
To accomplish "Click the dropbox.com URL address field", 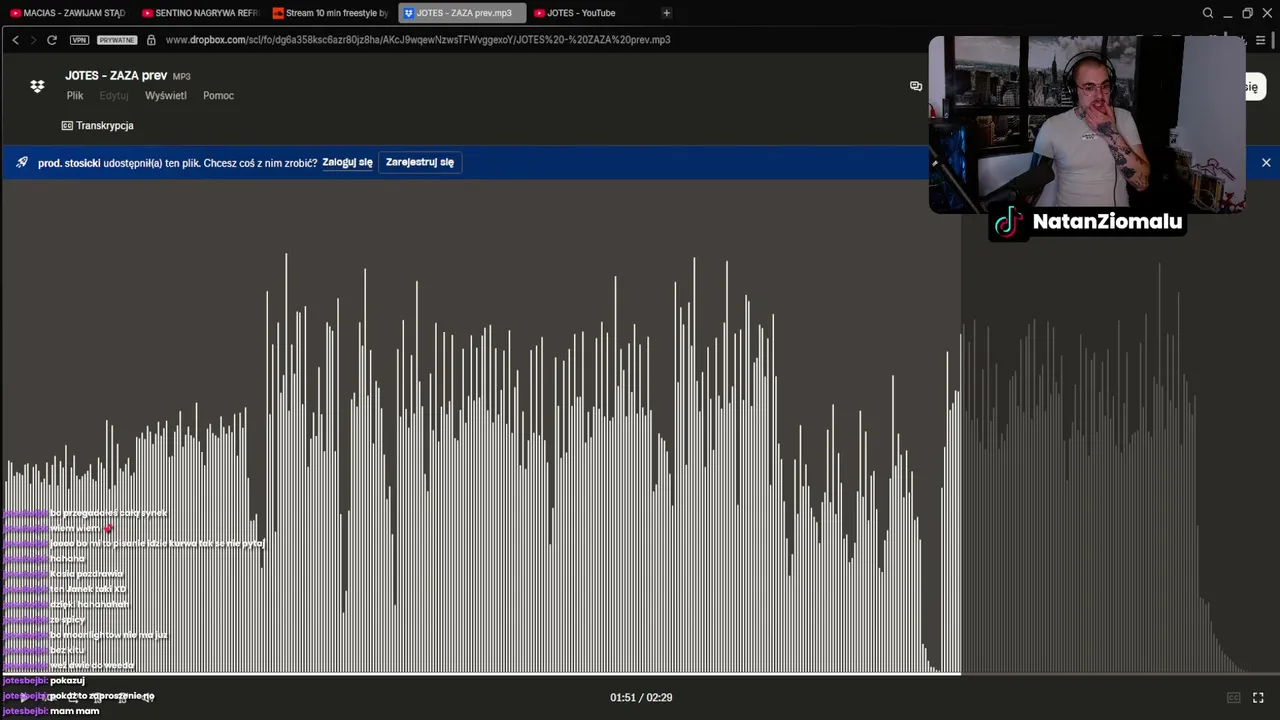I will click(418, 40).
